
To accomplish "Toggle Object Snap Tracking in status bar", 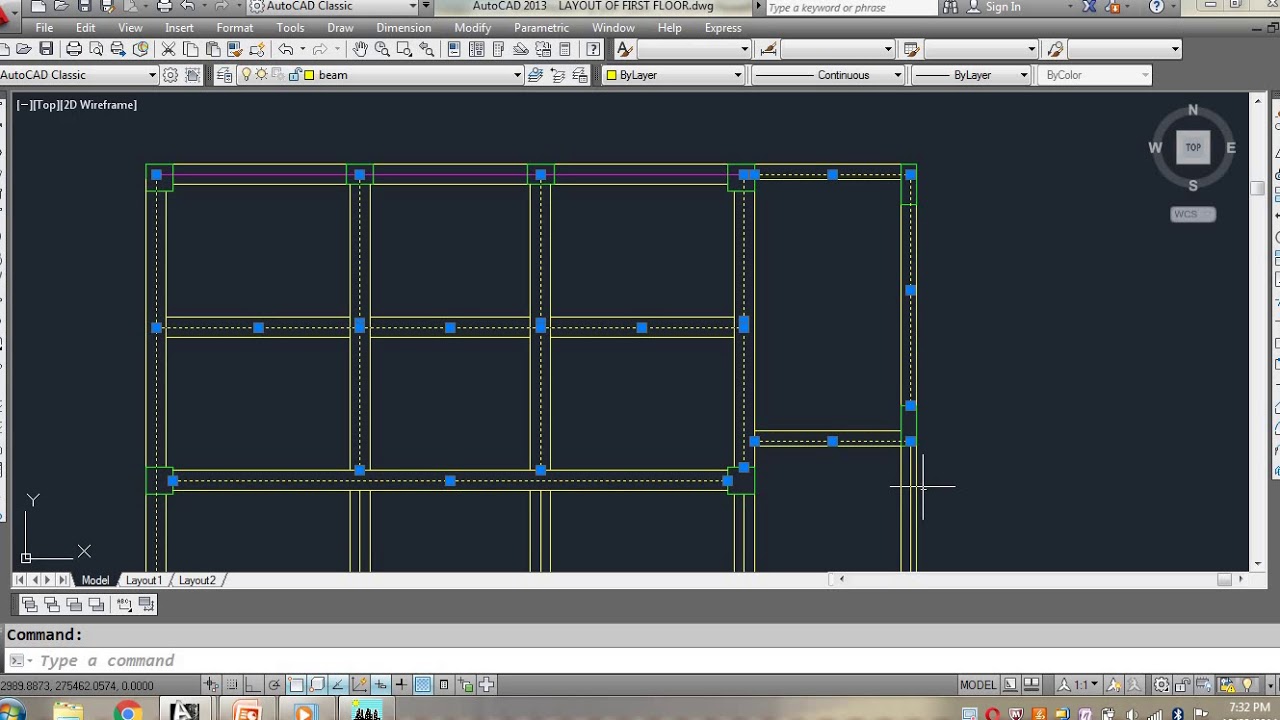I will 338,685.
